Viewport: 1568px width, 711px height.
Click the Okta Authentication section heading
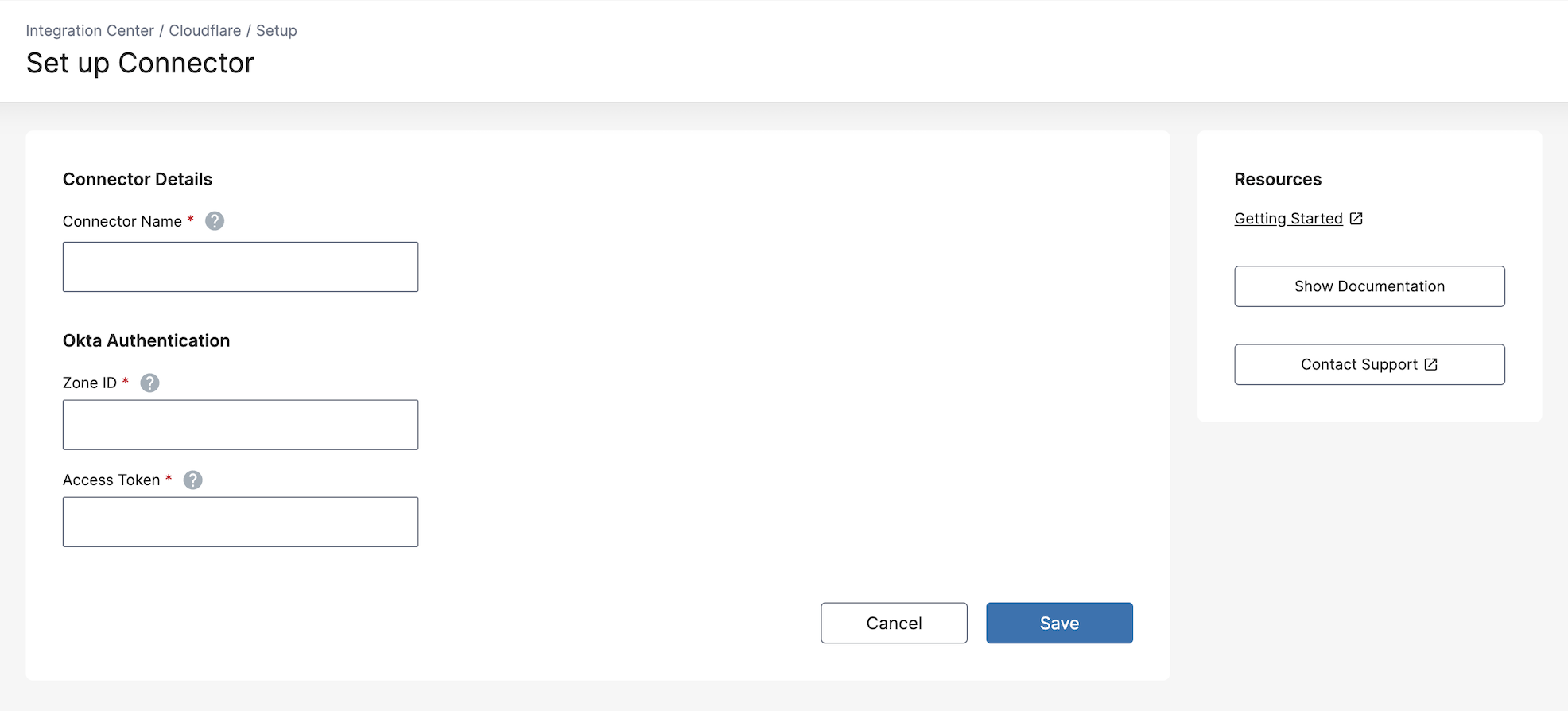click(146, 340)
